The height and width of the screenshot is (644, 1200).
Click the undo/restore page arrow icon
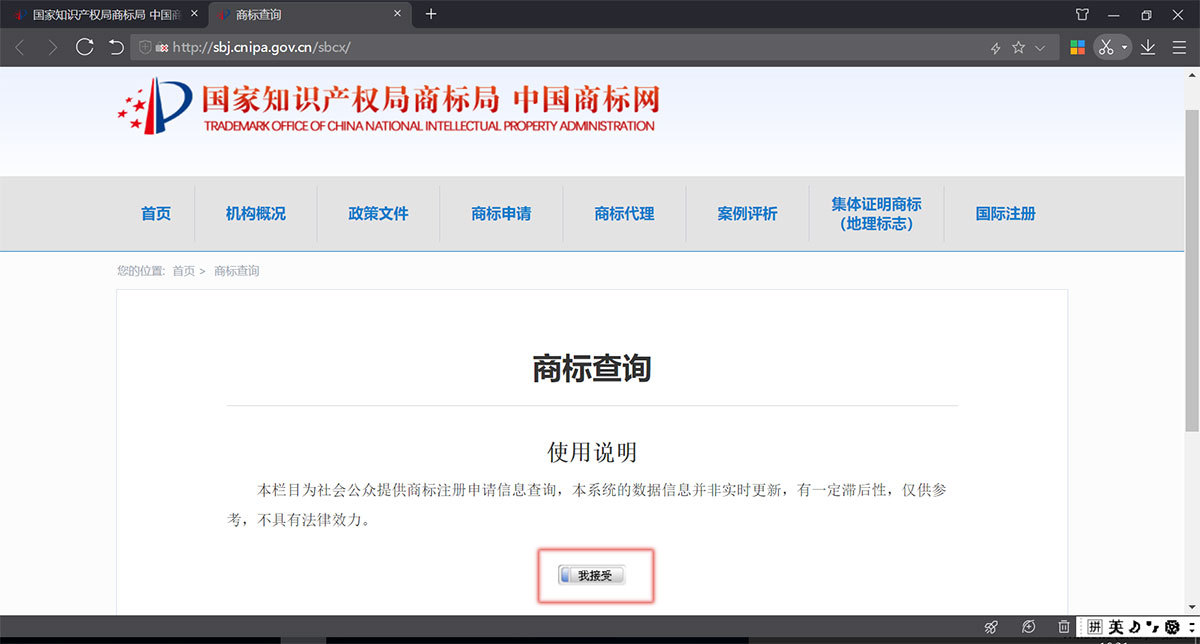click(116, 47)
